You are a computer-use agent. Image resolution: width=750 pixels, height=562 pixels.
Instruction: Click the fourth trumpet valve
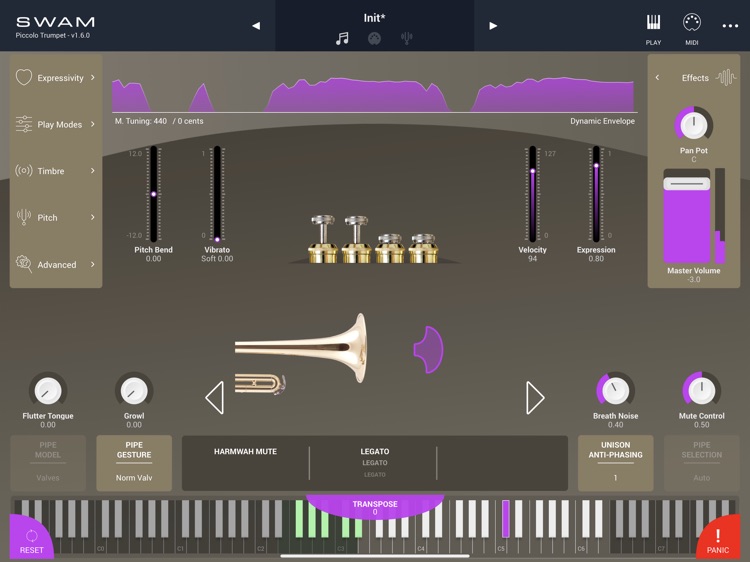pyautogui.click(x=423, y=248)
